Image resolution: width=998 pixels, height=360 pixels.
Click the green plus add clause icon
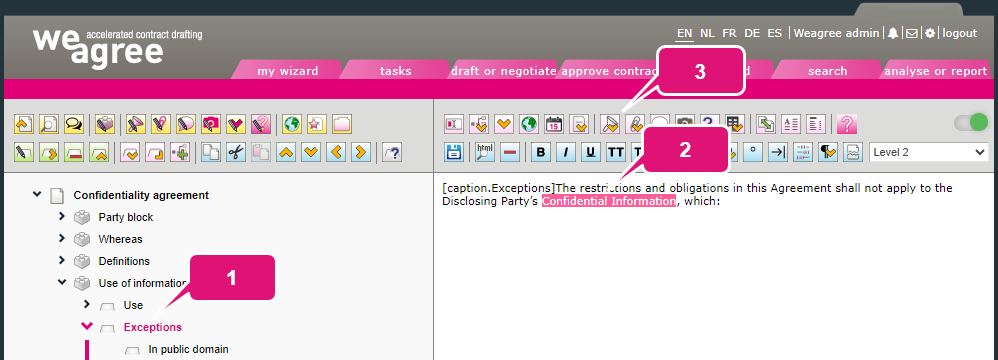pos(179,153)
